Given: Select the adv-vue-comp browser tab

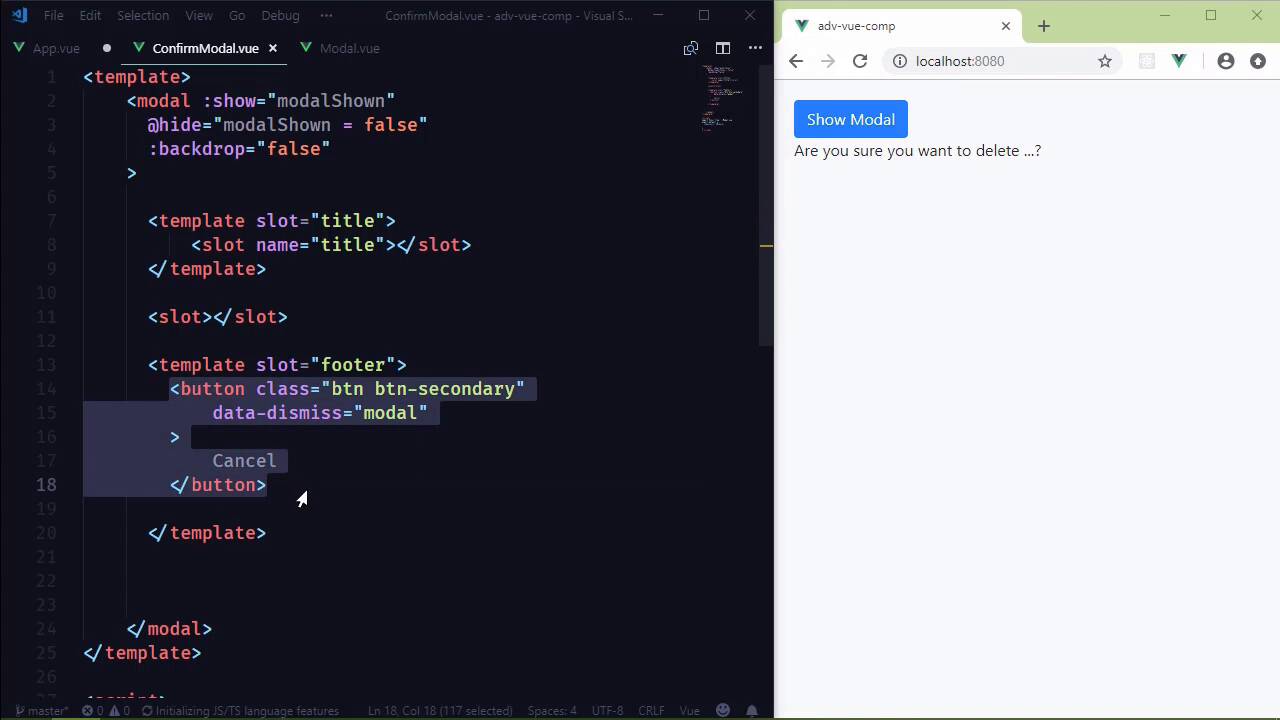Looking at the screenshot, I should click(x=900, y=26).
